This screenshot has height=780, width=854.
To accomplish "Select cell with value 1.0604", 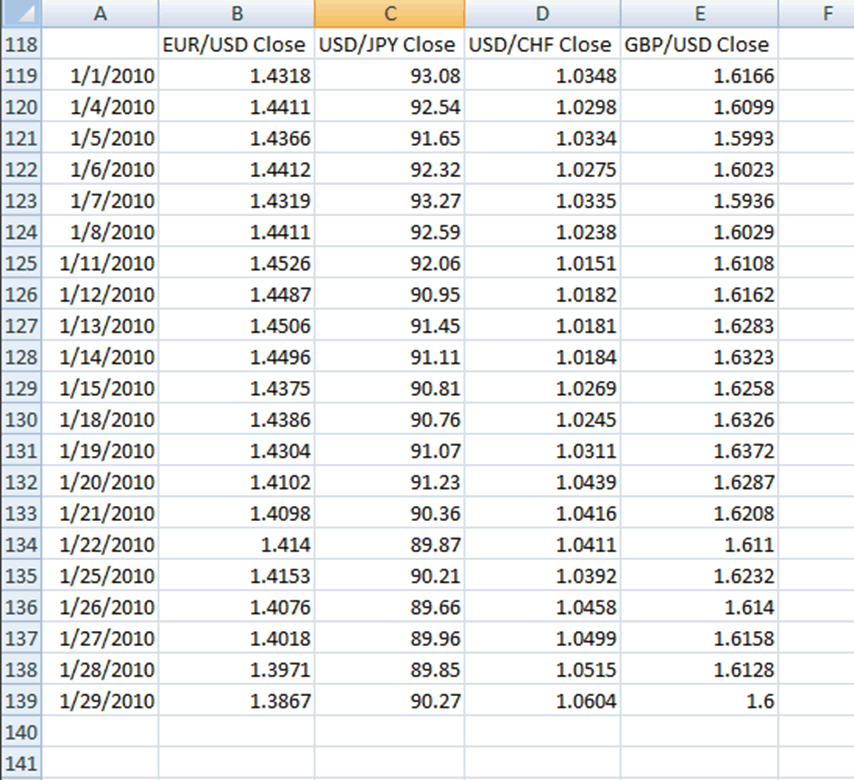I will coord(542,702).
